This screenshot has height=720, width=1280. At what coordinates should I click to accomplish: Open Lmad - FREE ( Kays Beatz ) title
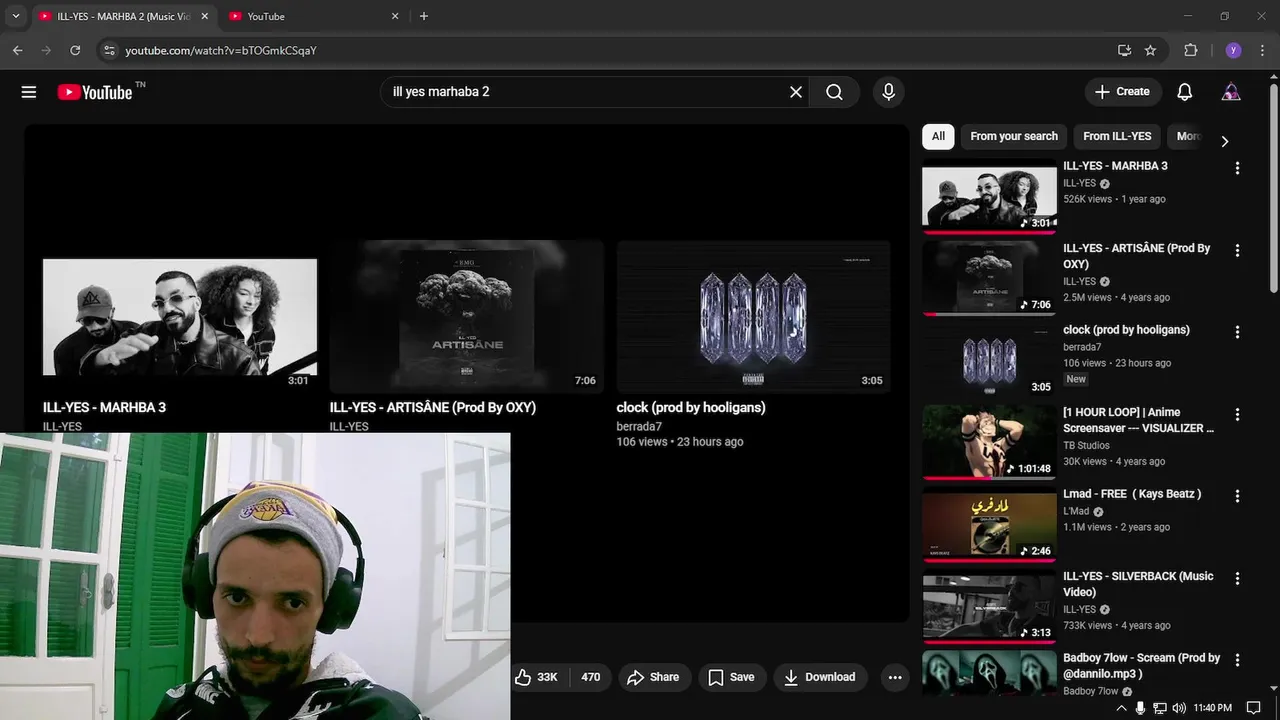click(x=1132, y=494)
